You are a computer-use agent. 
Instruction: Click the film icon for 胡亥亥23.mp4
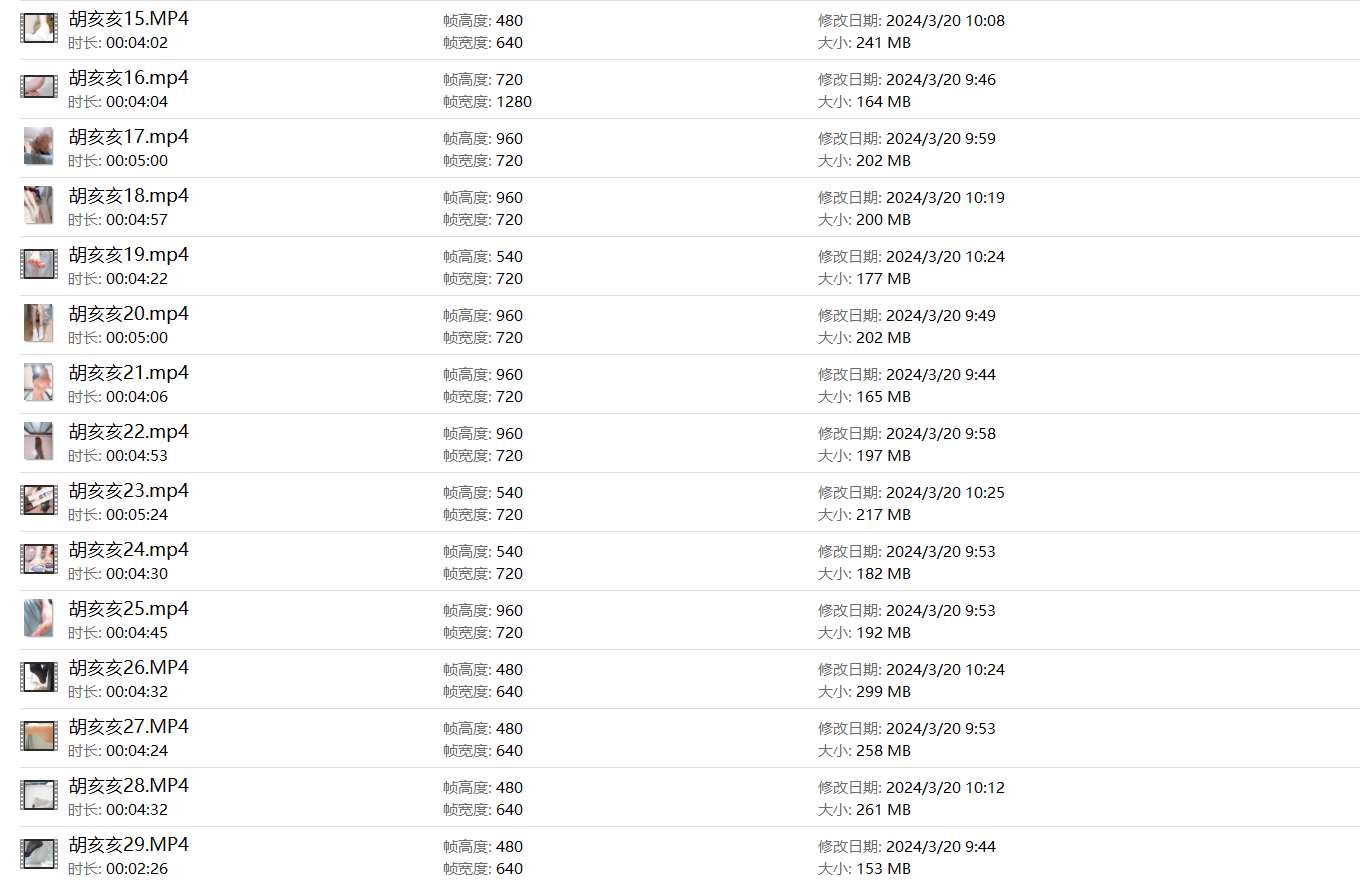tap(39, 501)
